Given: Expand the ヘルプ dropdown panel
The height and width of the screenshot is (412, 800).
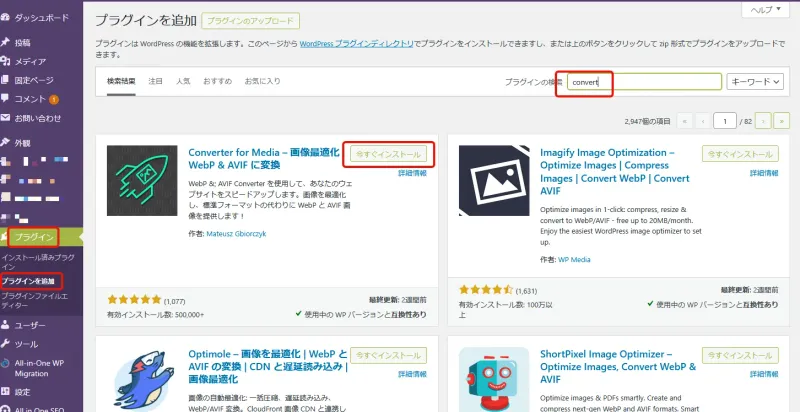Looking at the screenshot, I should coord(765,9).
